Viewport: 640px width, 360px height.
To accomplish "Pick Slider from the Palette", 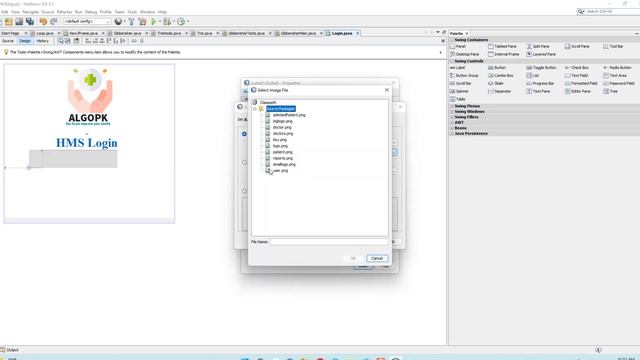I will coord(496,83).
